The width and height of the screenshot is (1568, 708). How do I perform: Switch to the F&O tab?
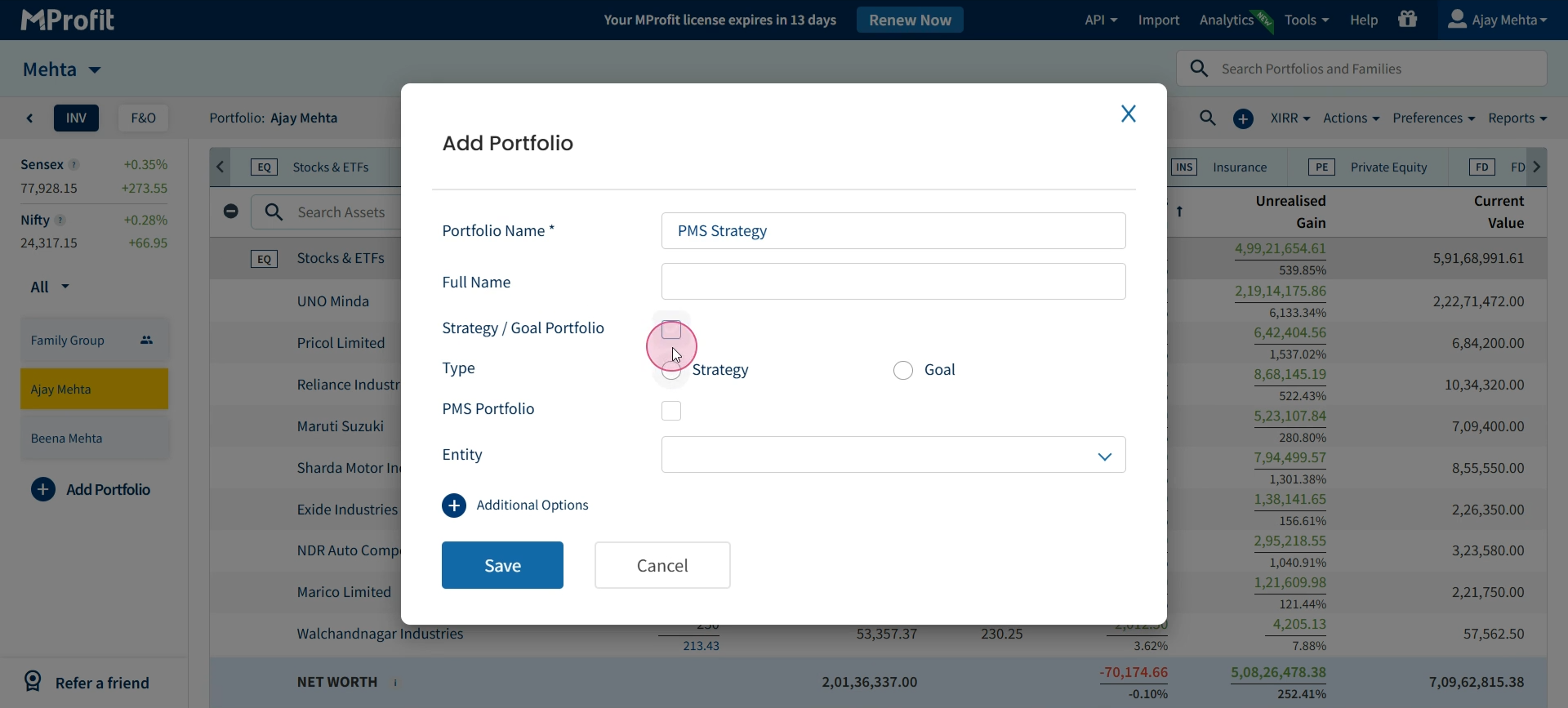coord(144,118)
